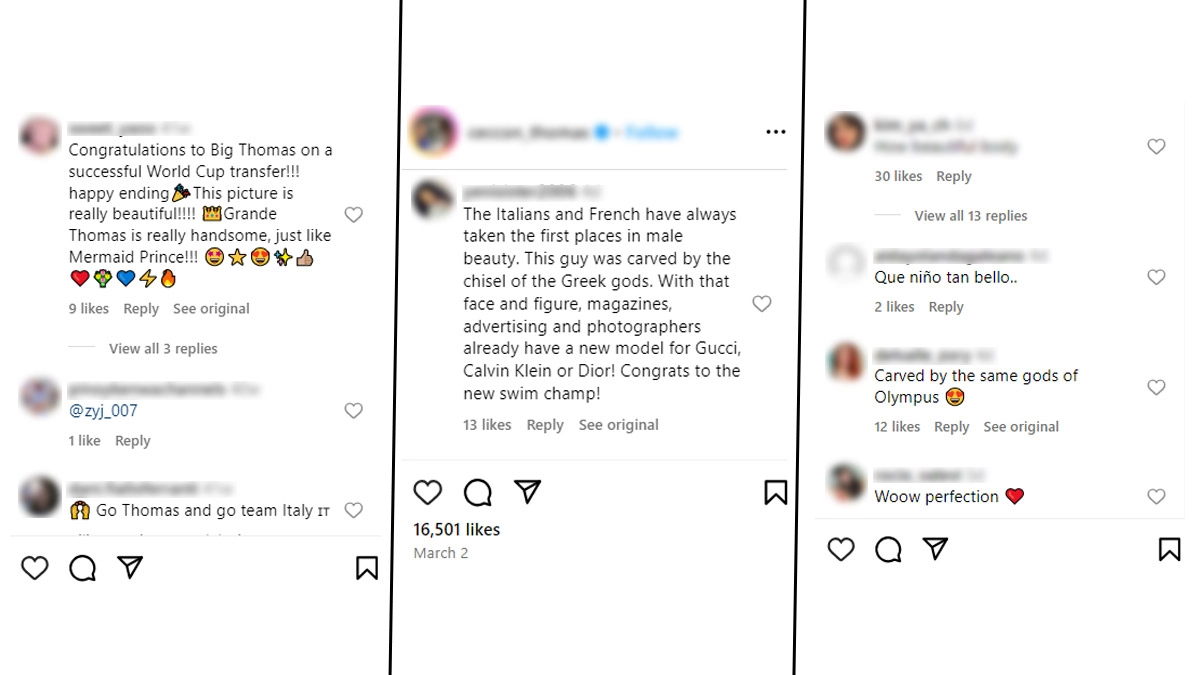See original of Greek gods chisel comment
Screen dimensions: 1200x675
618,425
